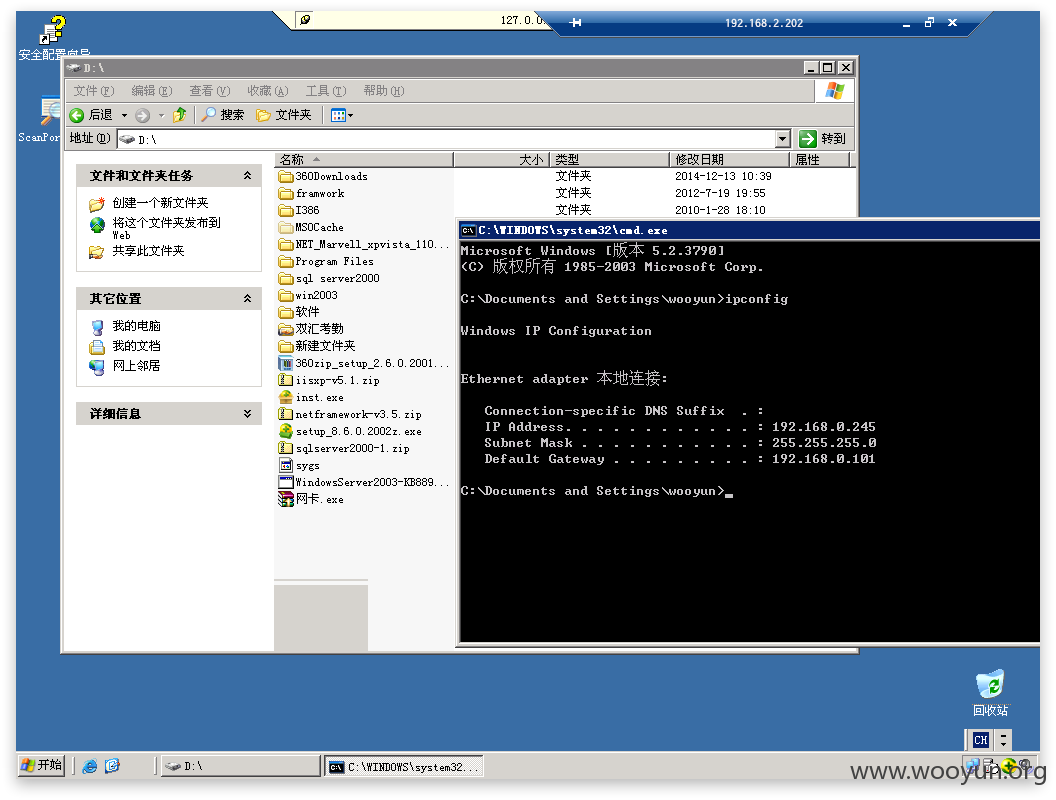Click Publish this folder to Web link
The height and width of the screenshot is (800, 1056).
click(x=166, y=227)
